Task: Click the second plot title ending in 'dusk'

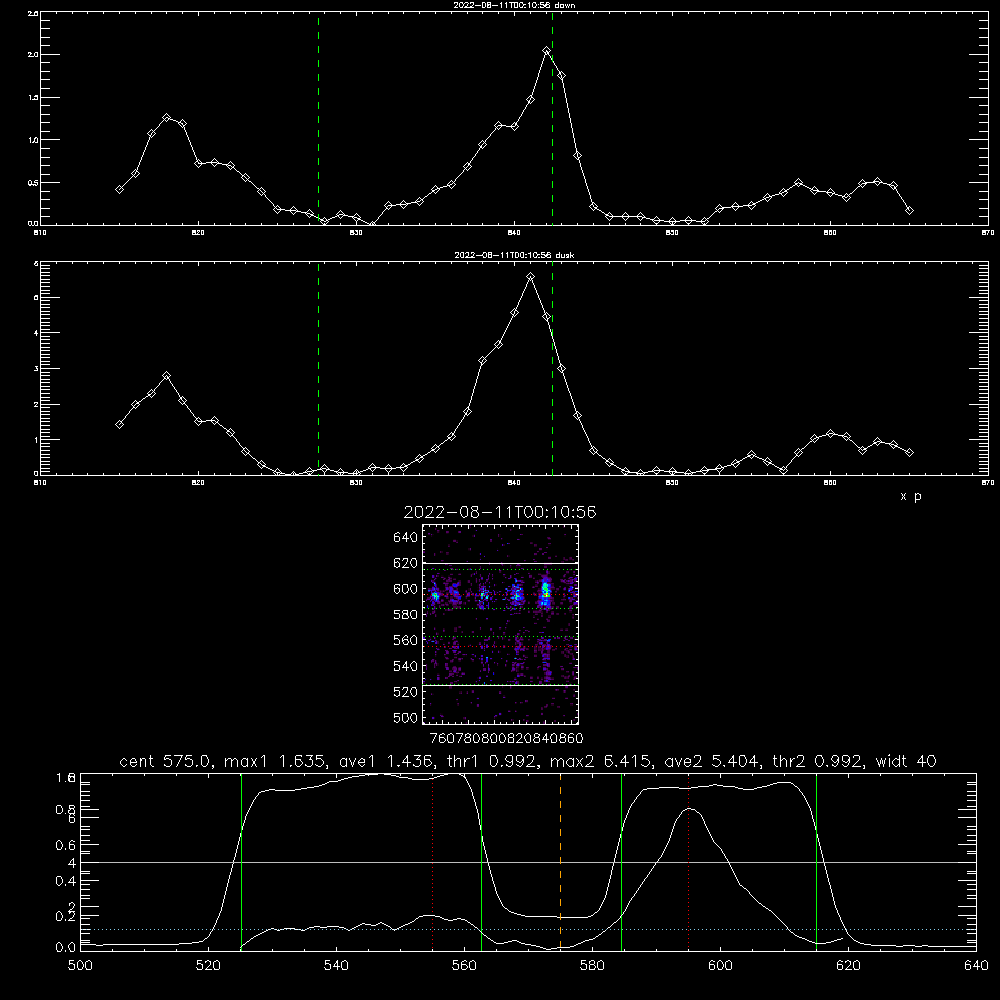Action: coord(514,255)
